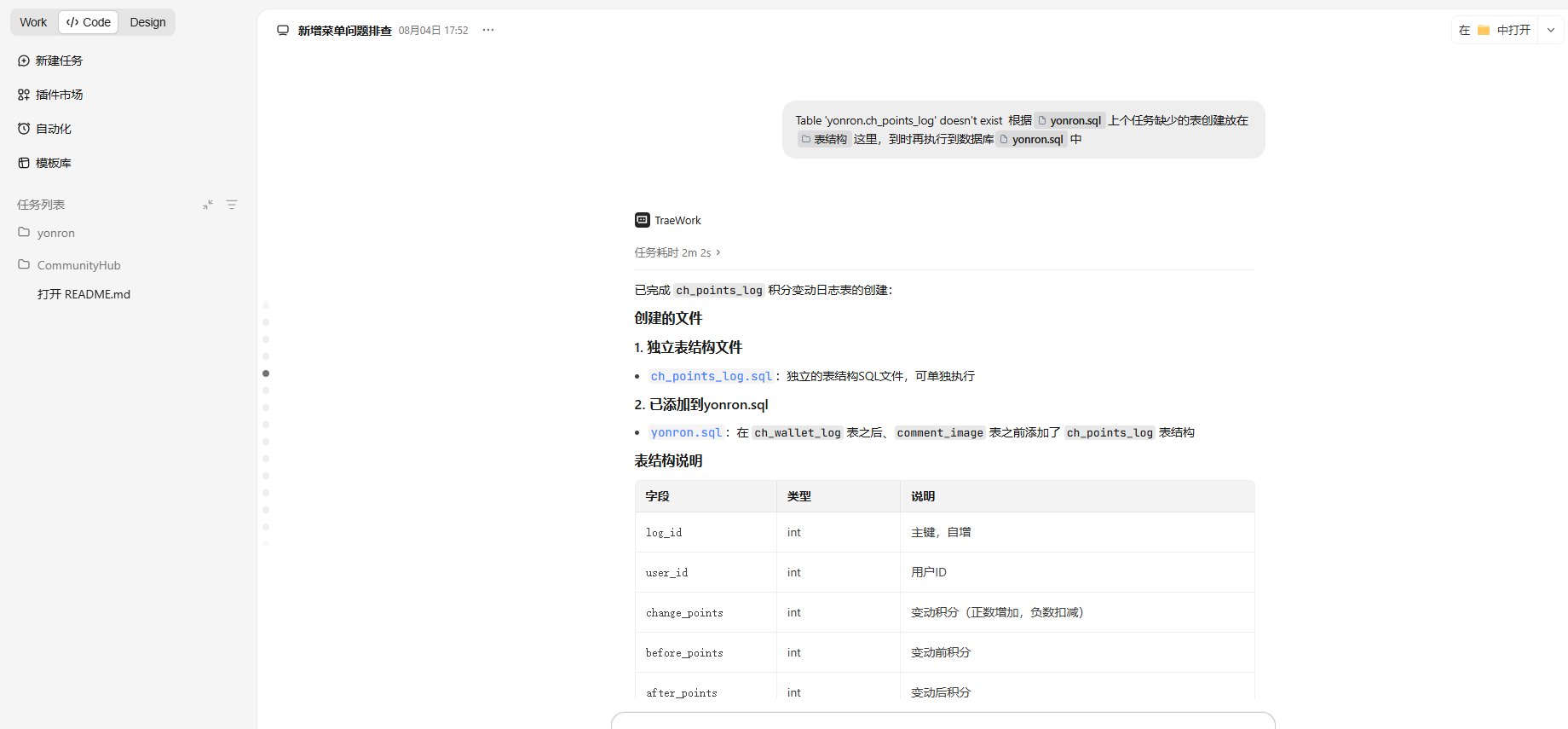
Task: Click 用户ID description cell
Action: [1077, 572]
